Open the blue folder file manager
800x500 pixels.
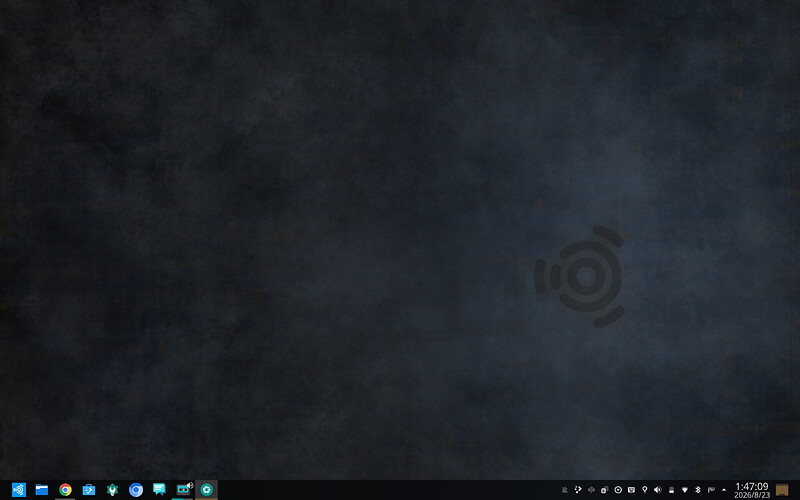click(42, 490)
